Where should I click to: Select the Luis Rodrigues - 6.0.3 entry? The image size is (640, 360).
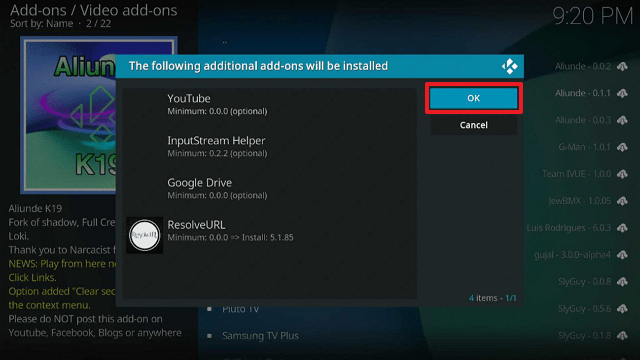[569, 228]
